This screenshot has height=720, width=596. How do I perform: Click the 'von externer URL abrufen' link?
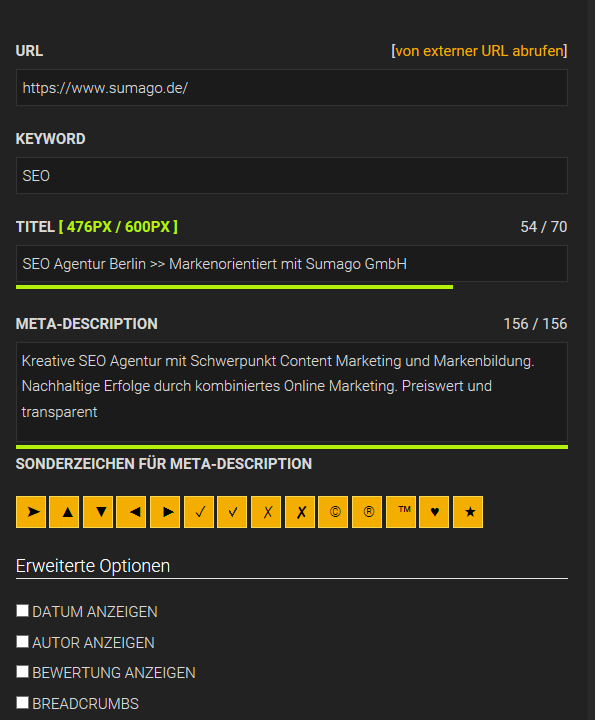coord(479,51)
